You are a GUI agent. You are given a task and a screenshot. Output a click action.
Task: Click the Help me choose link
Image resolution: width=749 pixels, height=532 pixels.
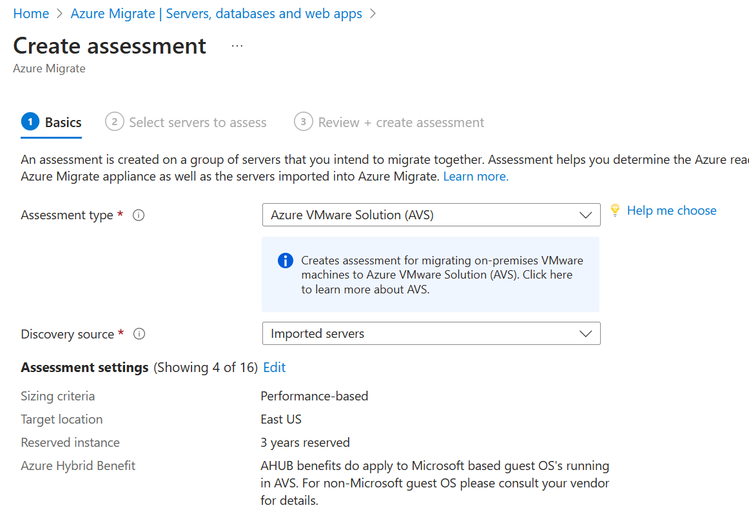tap(671, 210)
